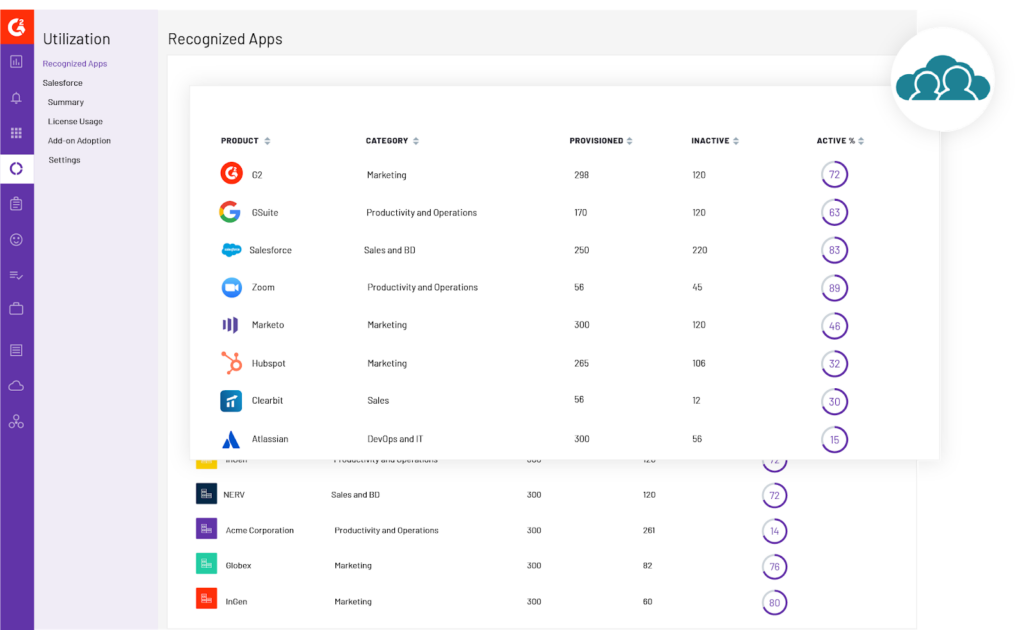Sort table by the Inactive column
The width and height of the screenshot is (1024, 630).
pos(715,141)
